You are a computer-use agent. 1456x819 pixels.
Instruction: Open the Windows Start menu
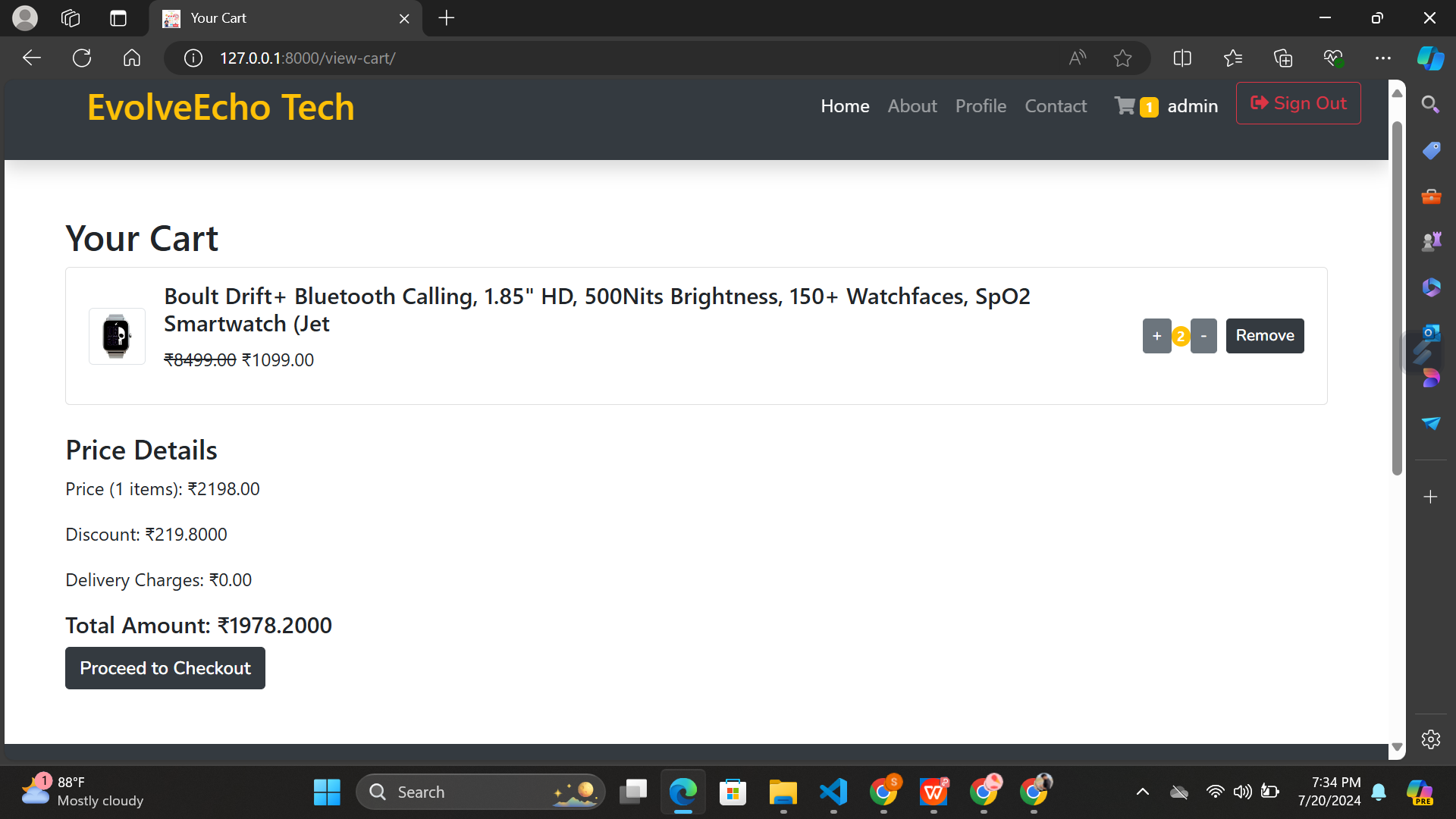pos(327,792)
